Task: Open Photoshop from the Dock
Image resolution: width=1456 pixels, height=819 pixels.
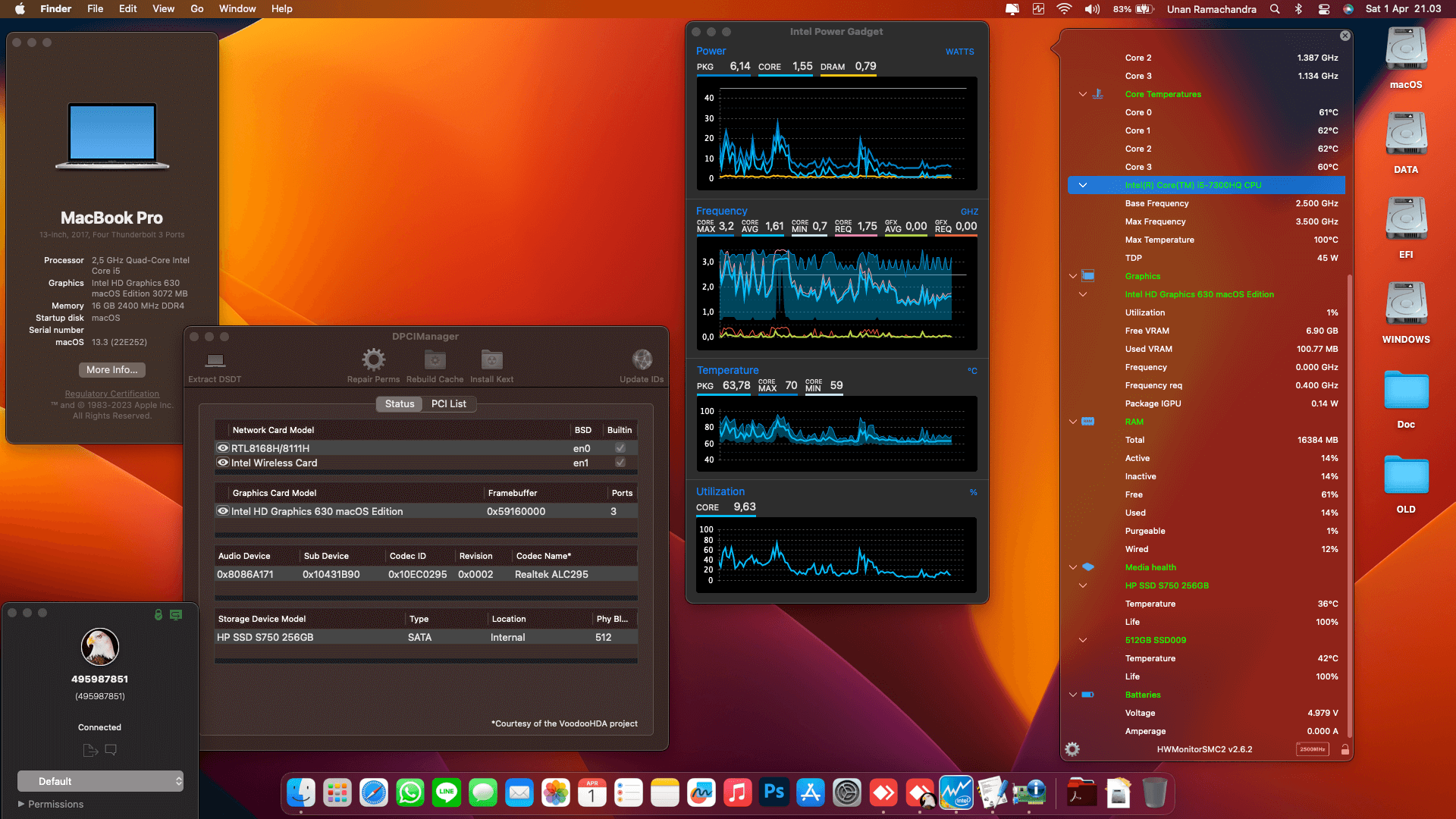Action: point(774,792)
